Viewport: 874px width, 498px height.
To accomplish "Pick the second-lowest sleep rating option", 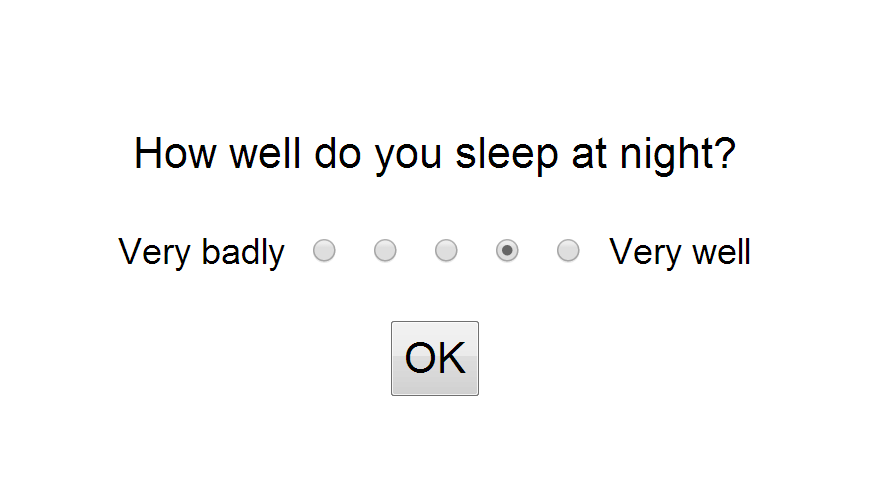I will [385, 251].
